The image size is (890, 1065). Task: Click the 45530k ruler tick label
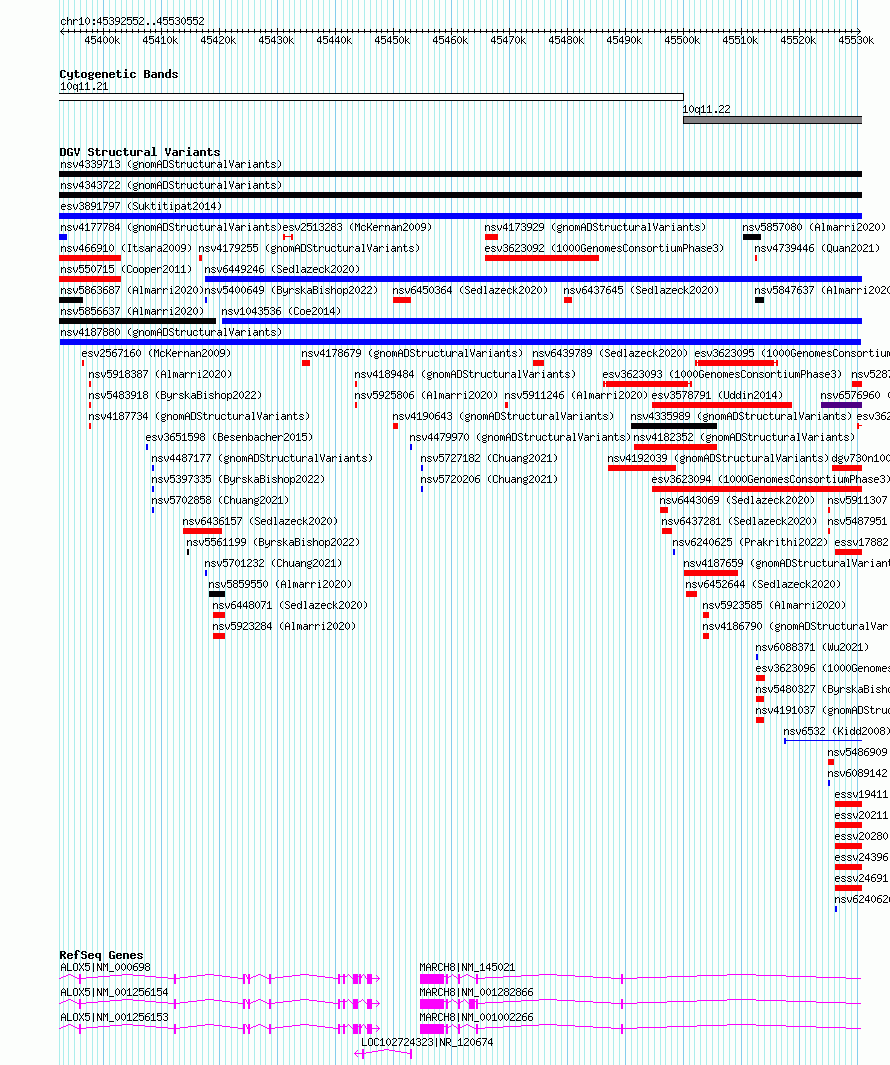coord(856,40)
